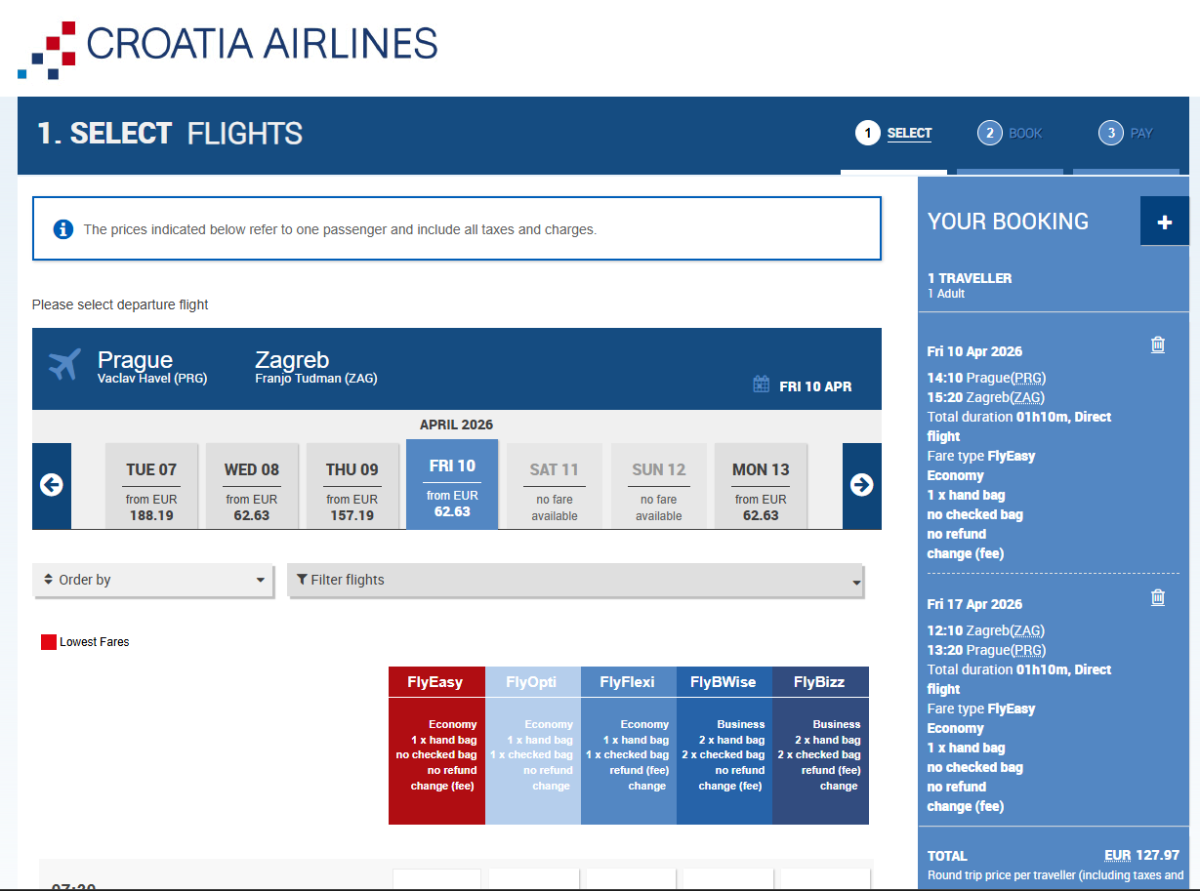Select the FlyEasy fare column header
1200x891 pixels.
pos(436,682)
